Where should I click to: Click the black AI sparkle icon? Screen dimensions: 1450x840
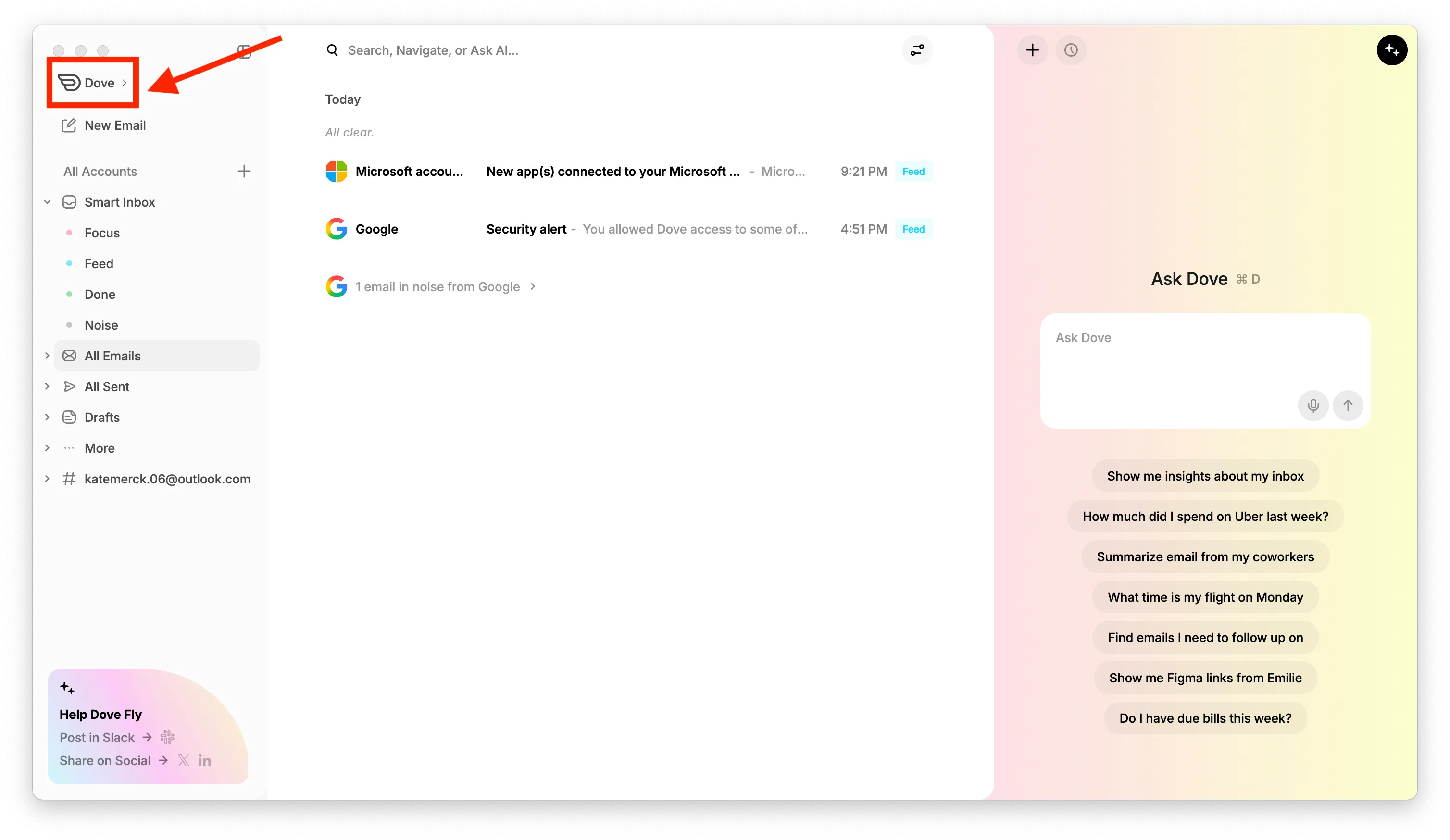point(1391,50)
